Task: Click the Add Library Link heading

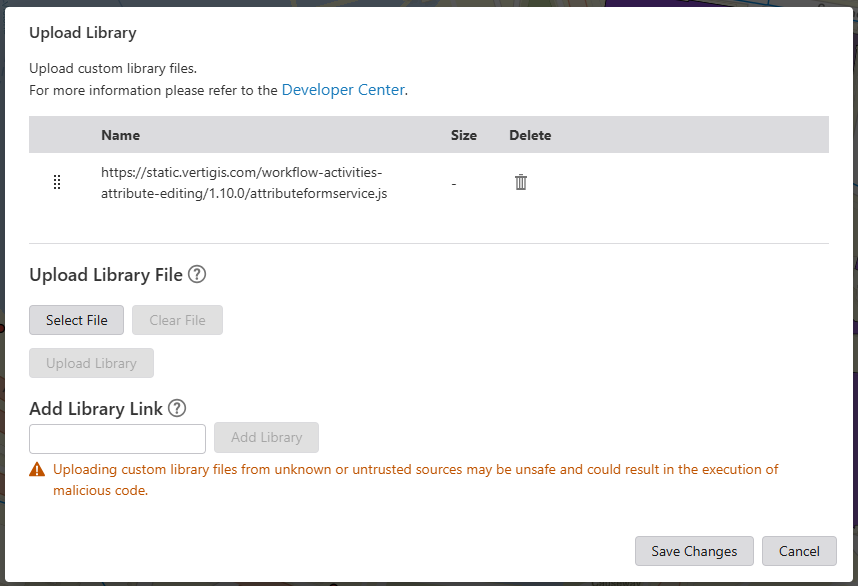Action: coord(98,408)
